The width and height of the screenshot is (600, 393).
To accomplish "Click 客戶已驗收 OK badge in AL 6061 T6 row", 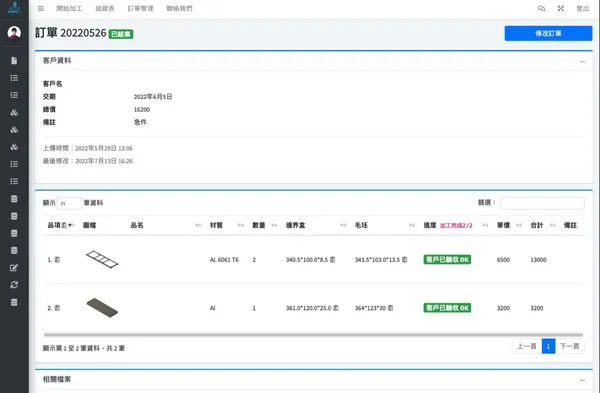I will (447, 260).
